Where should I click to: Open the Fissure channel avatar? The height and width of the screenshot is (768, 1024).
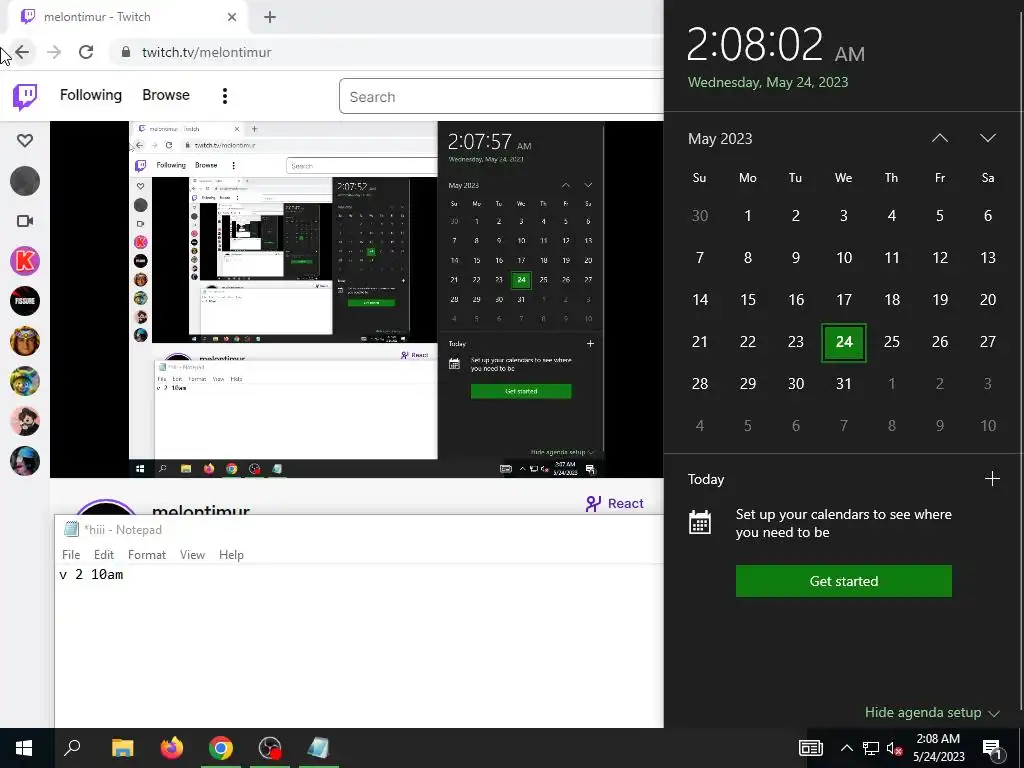25,301
